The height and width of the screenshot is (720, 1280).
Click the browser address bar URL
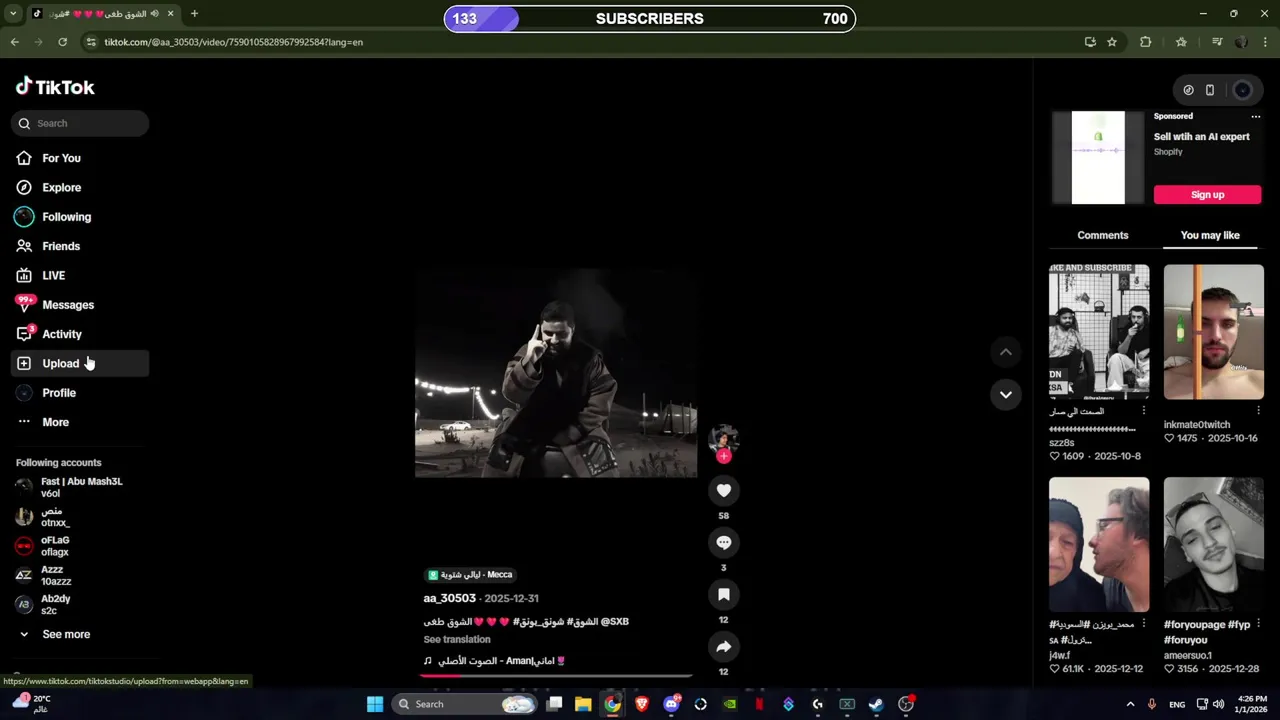coord(233,42)
